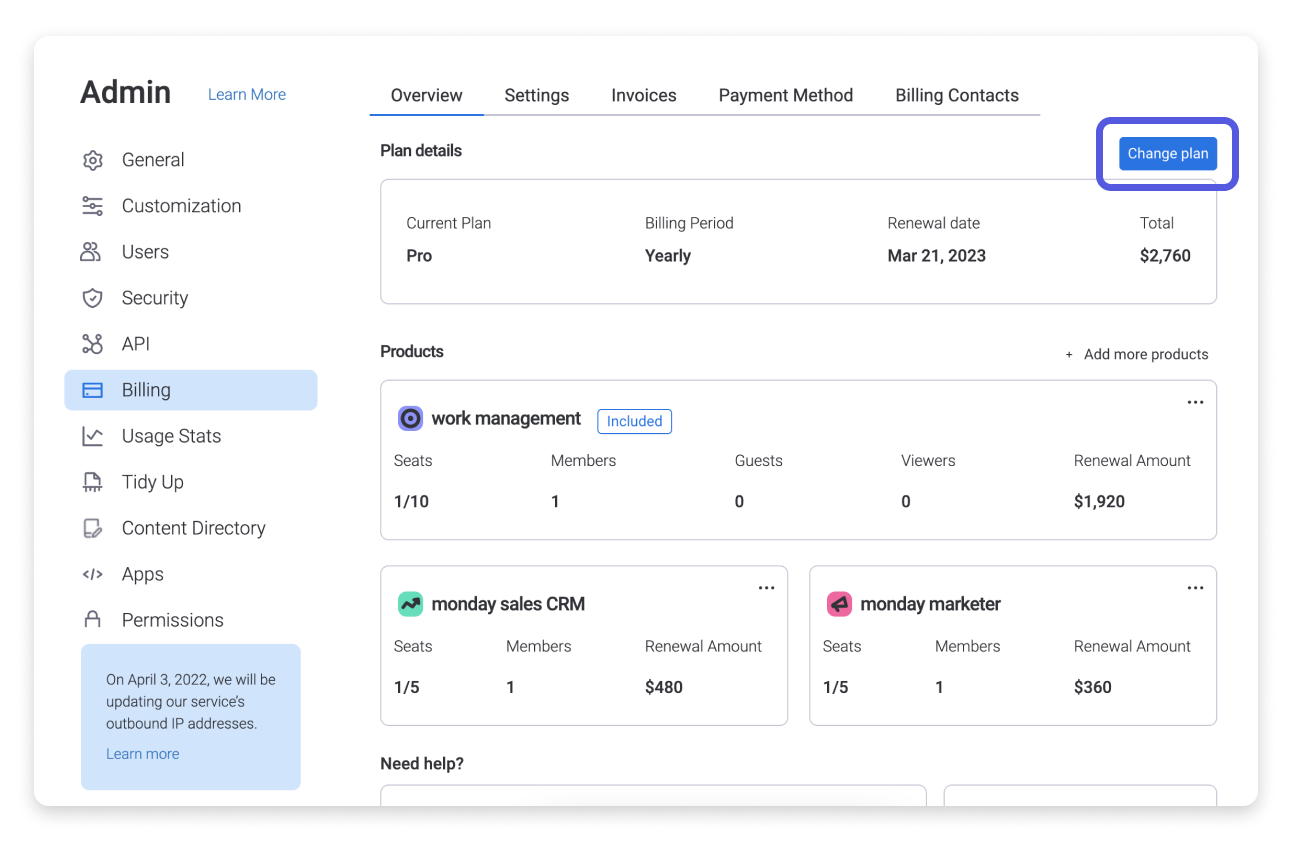Click the $360 renewal amount
The height and width of the screenshot is (842, 1291).
(1093, 688)
